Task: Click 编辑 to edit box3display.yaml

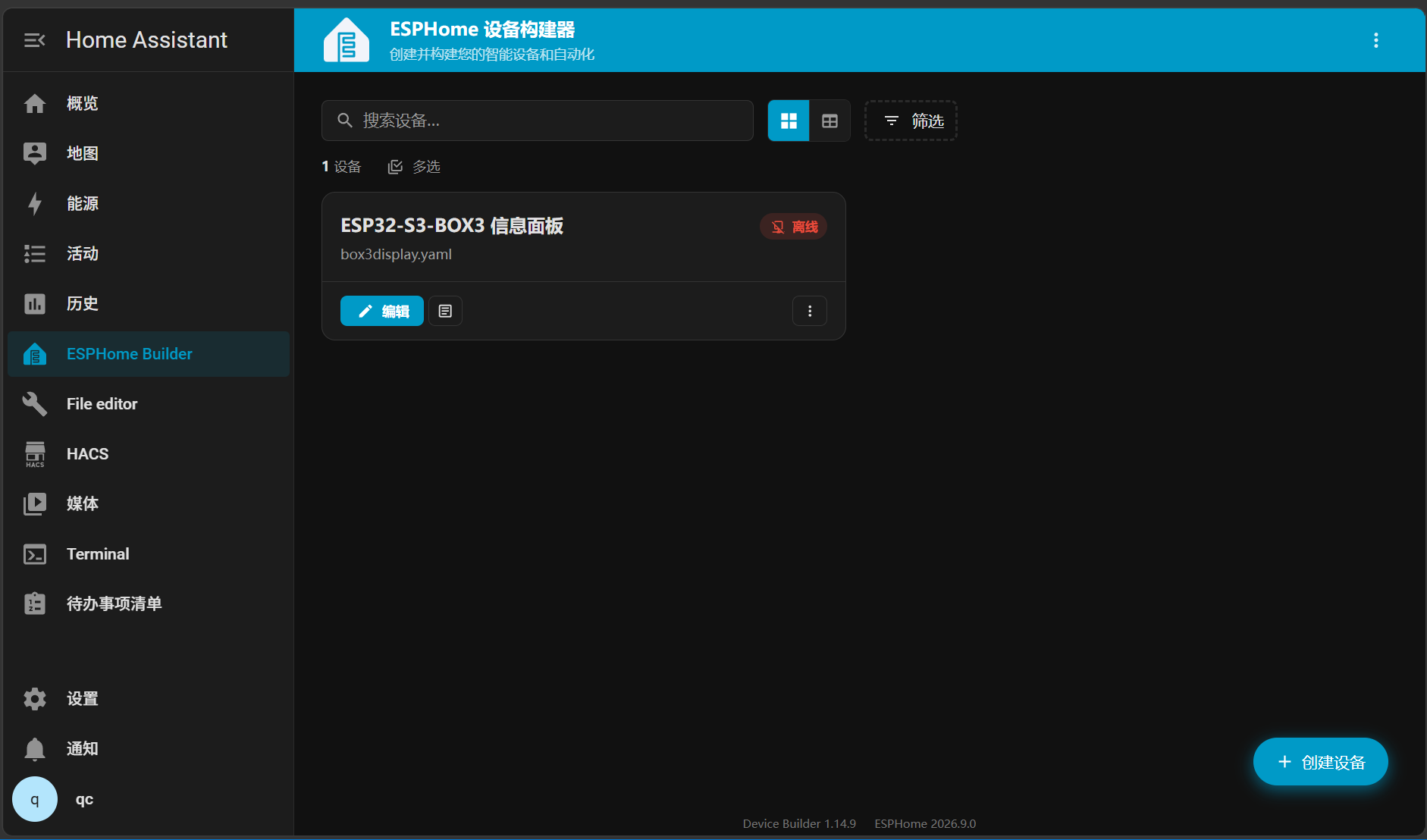Action: pyautogui.click(x=382, y=311)
